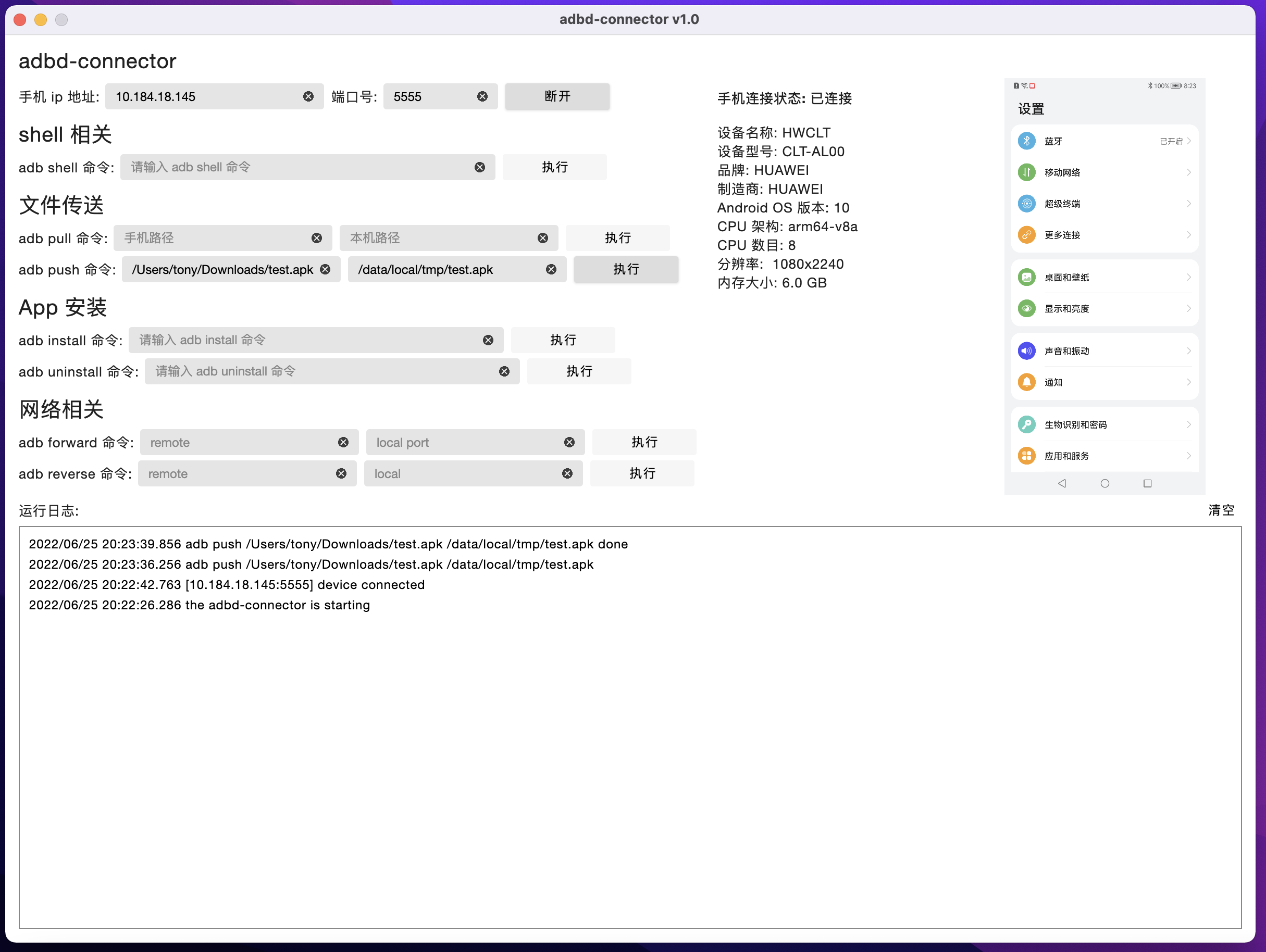The height and width of the screenshot is (952, 1266).
Task: Clear the port number field
Action: pos(482,96)
